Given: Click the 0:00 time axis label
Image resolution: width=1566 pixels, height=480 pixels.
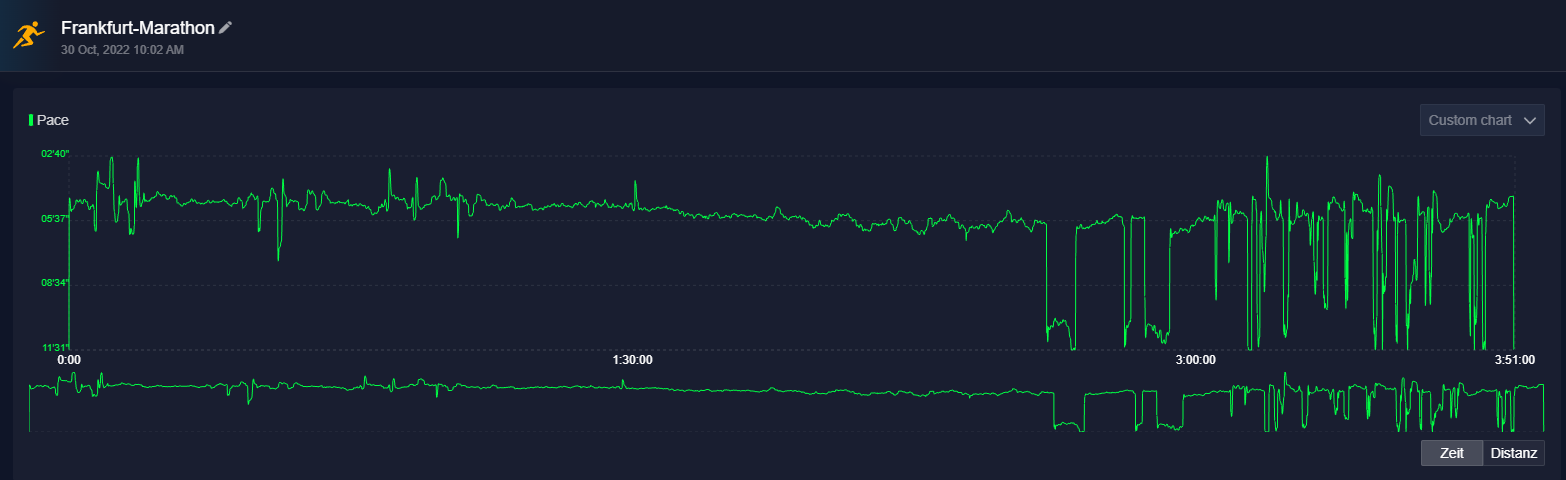Looking at the screenshot, I should coord(69,359).
